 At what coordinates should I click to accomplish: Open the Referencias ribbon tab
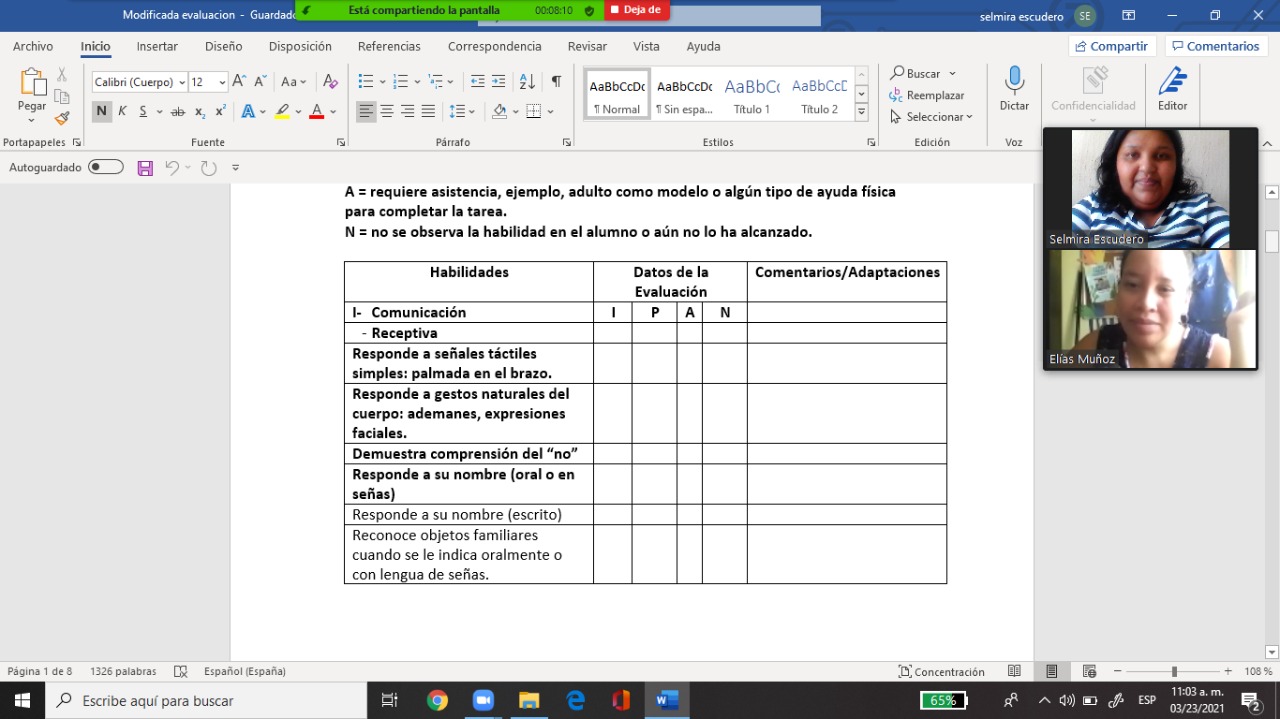click(x=389, y=46)
